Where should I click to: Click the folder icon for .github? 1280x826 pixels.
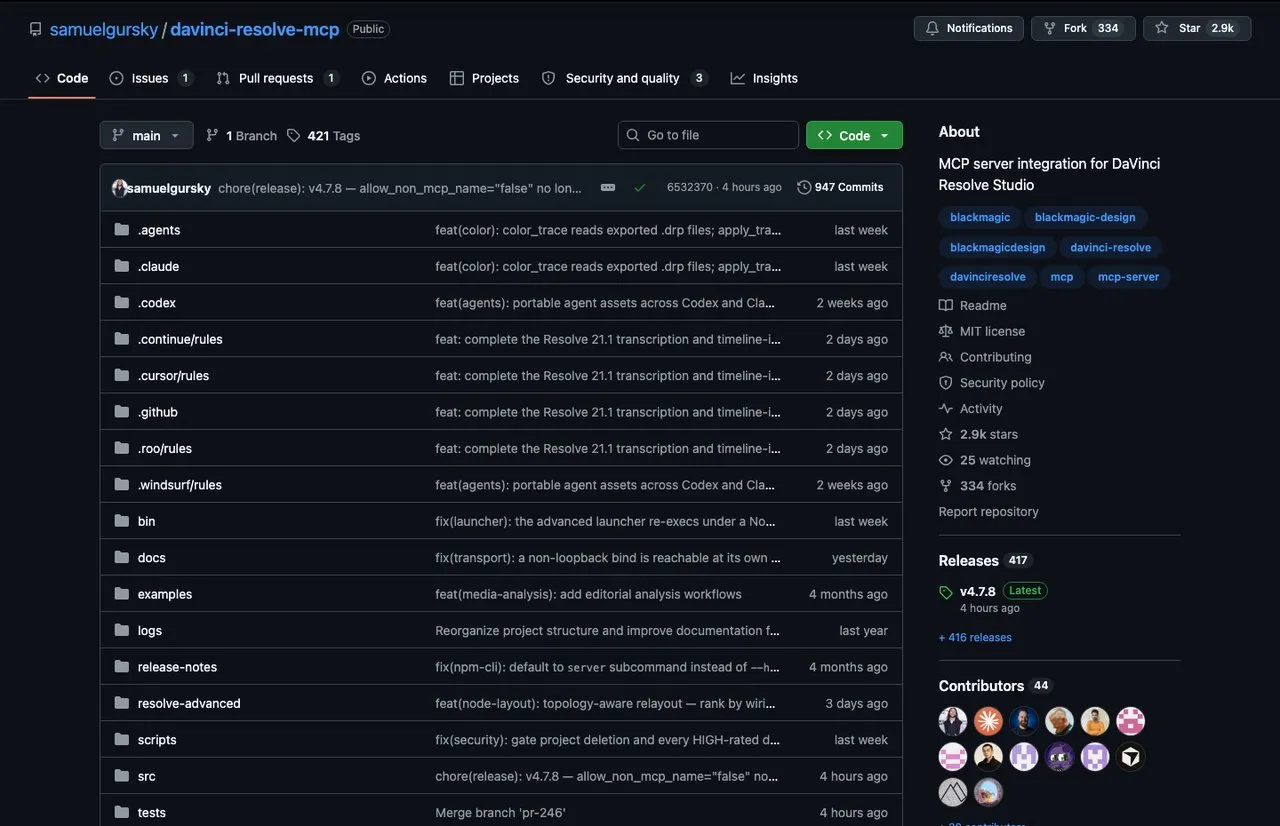122,412
